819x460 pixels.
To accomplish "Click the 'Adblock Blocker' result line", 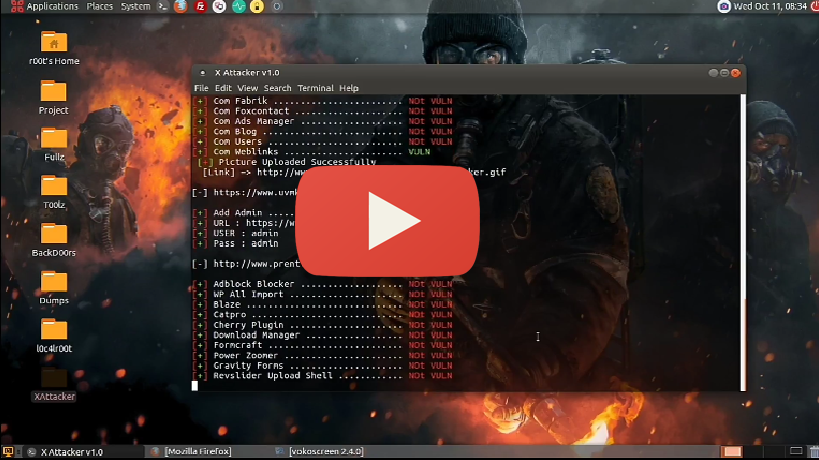I will coord(322,284).
